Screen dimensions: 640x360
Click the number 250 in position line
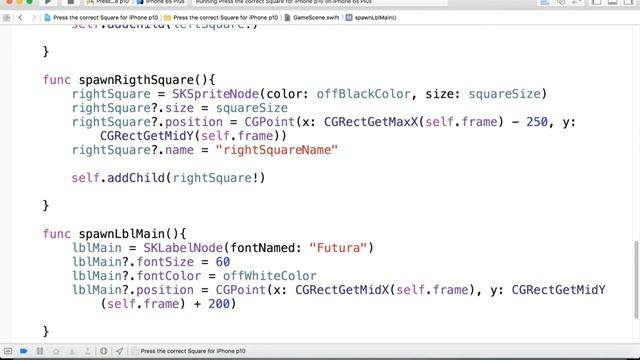tap(537, 122)
